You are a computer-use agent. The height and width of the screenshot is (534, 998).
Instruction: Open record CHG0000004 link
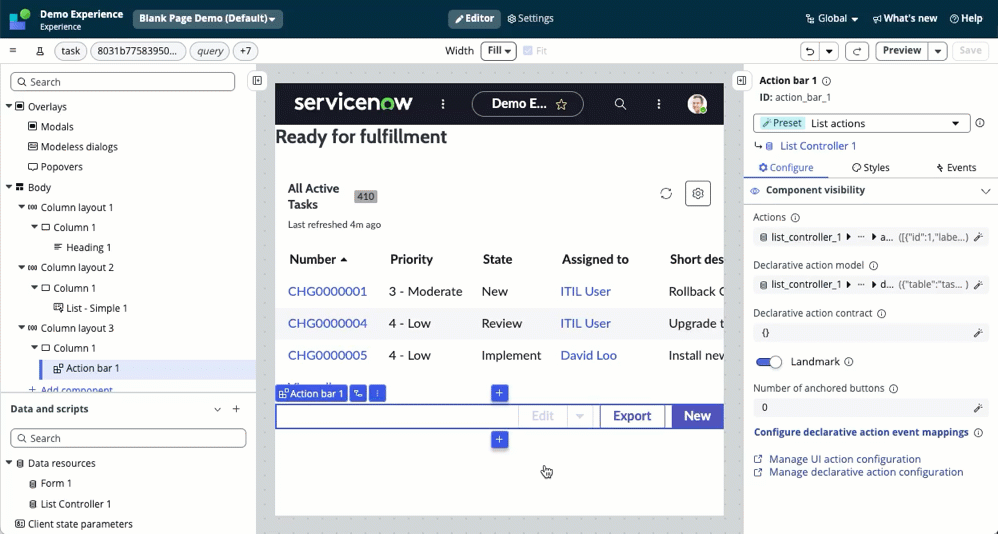tap(327, 323)
